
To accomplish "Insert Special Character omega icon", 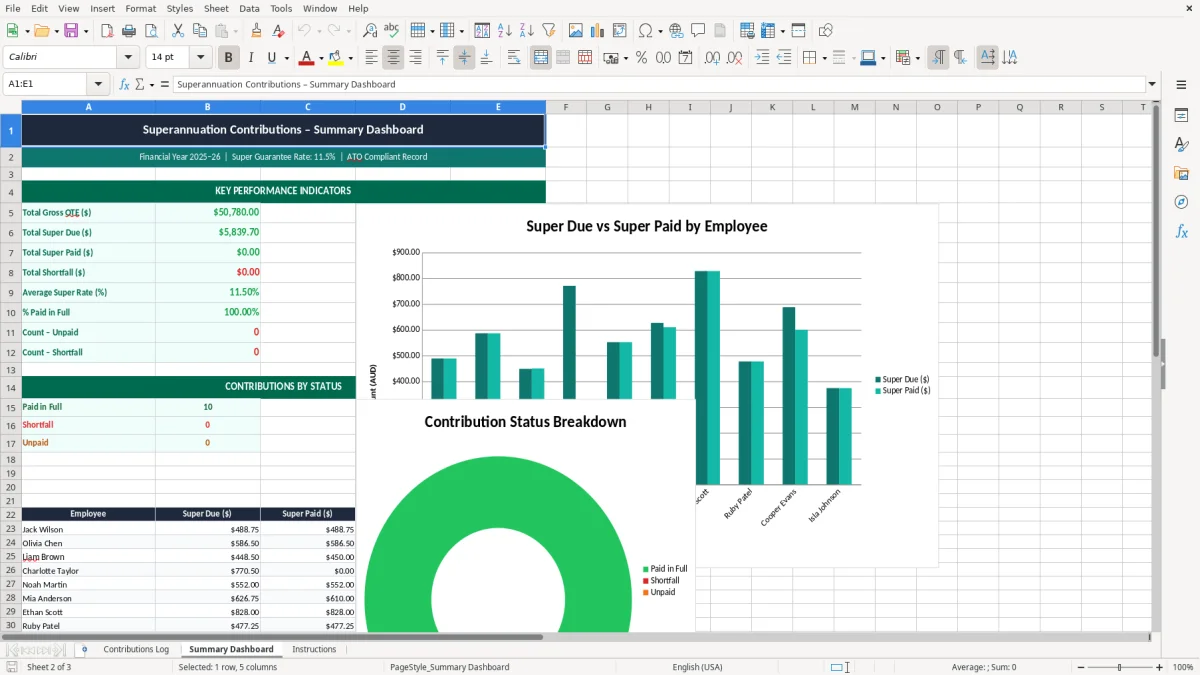I will (644, 31).
